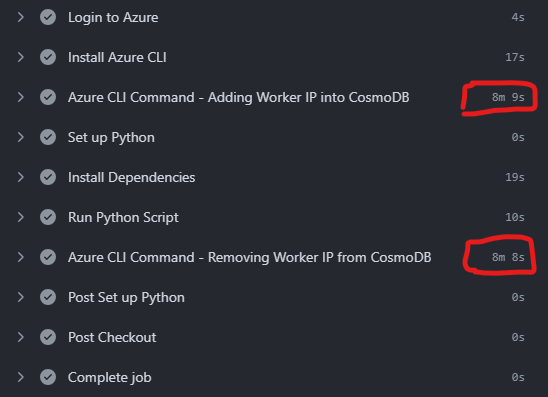
Task: Open the Run Python Script step label
Action: [x=123, y=217]
